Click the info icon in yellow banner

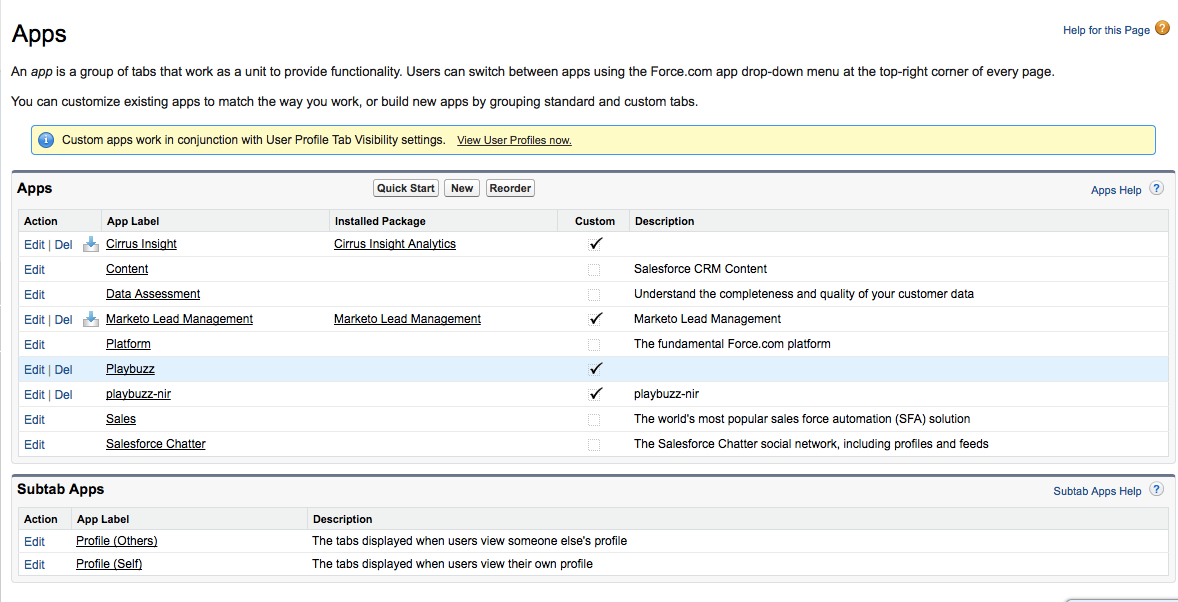[x=46, y=140]
